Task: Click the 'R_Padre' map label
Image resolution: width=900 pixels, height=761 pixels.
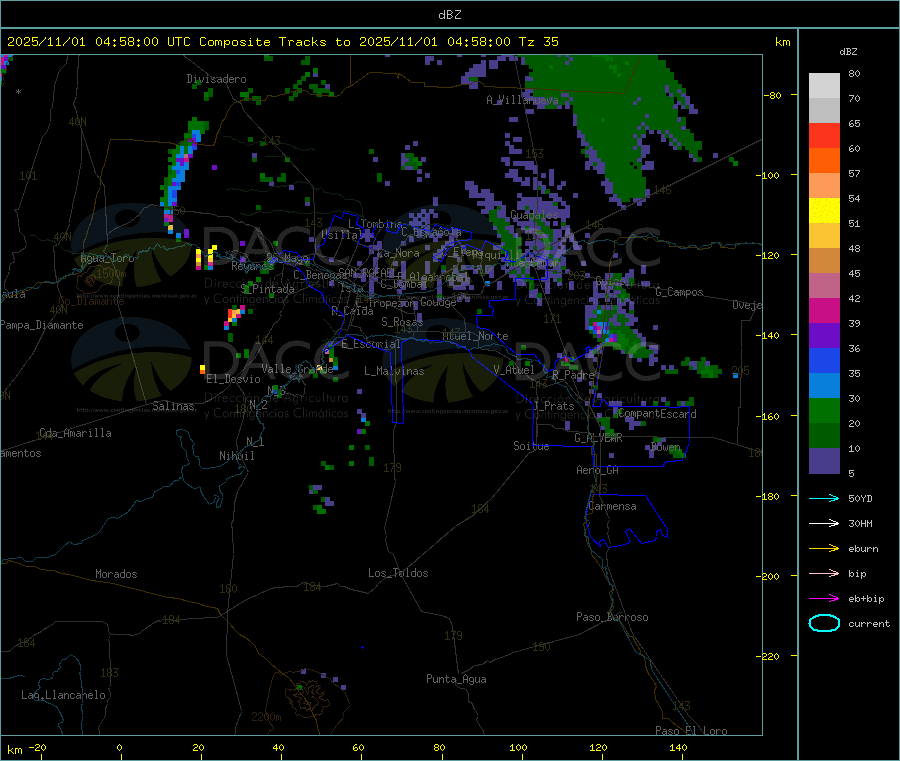Action: pos(573,375)
